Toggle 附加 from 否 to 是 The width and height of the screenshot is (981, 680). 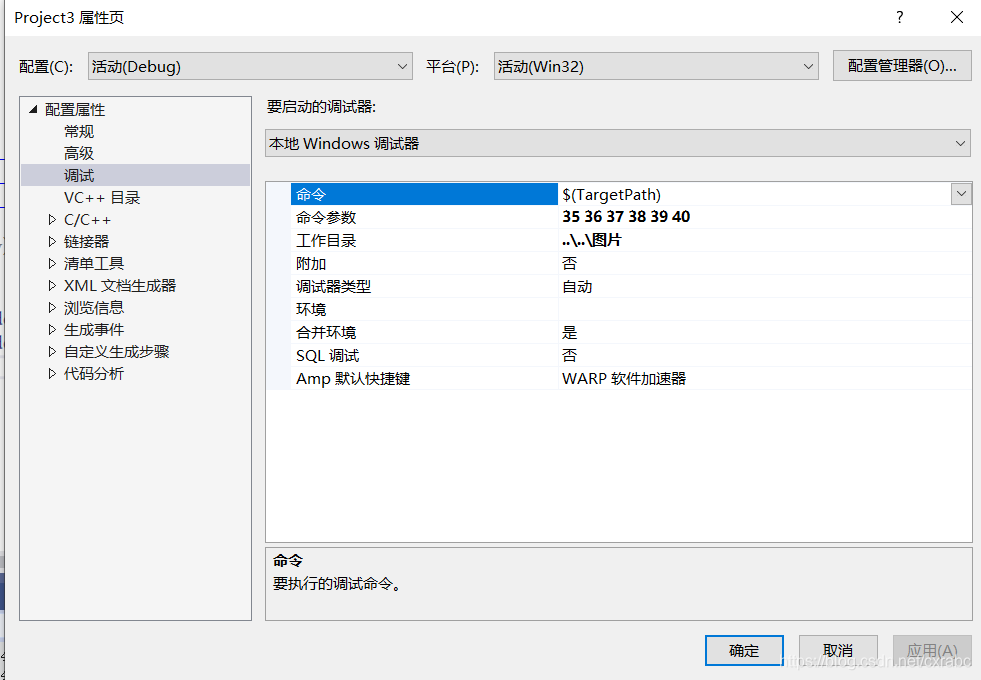pyautogui.click(x=567, y=263)
